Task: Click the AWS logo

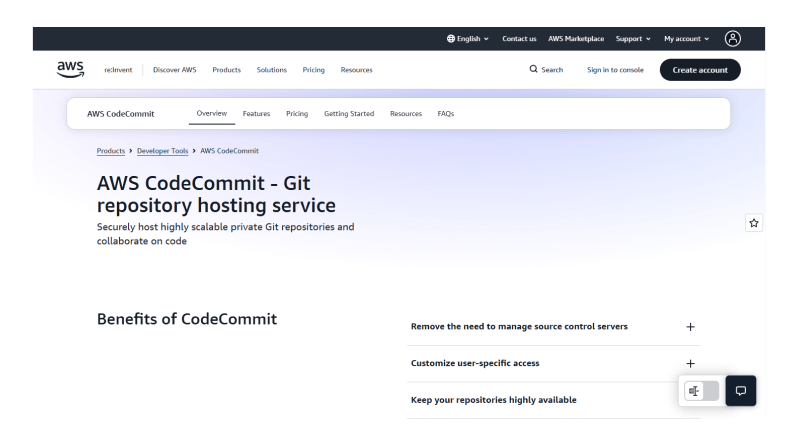Action: (70, 69)
